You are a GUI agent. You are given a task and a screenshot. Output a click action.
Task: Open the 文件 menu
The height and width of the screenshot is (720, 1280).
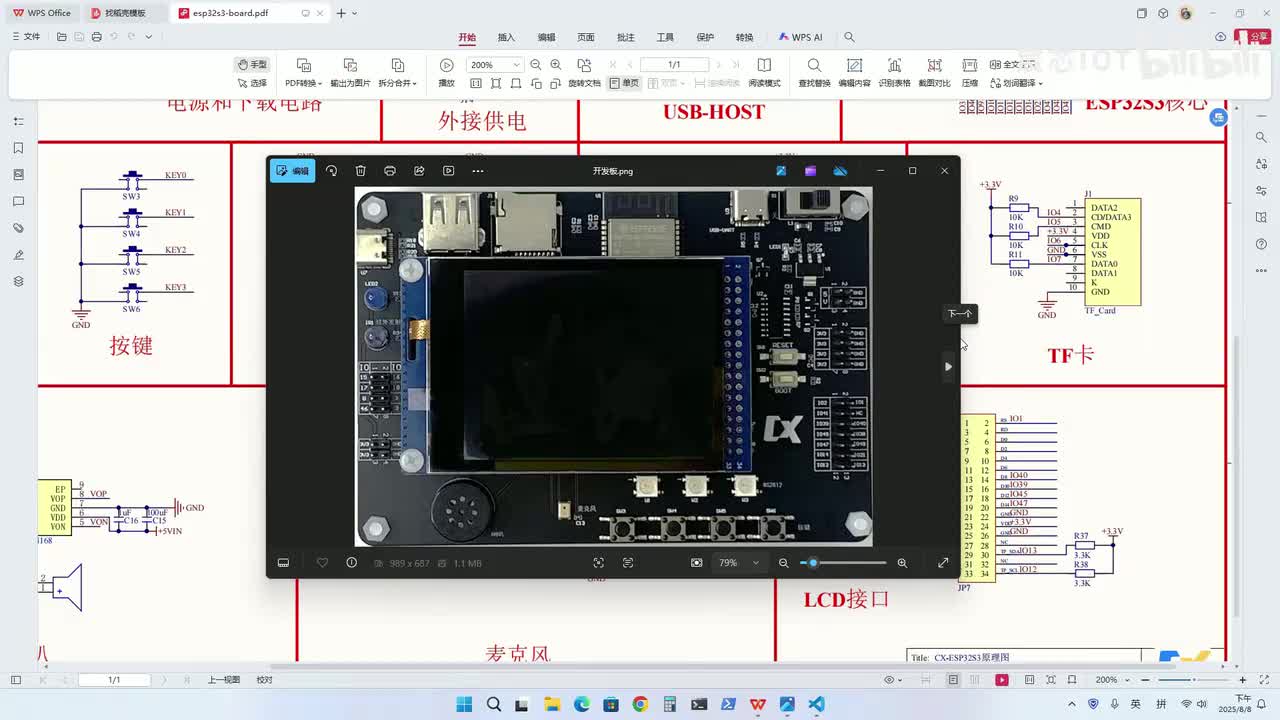click(26, 37)
